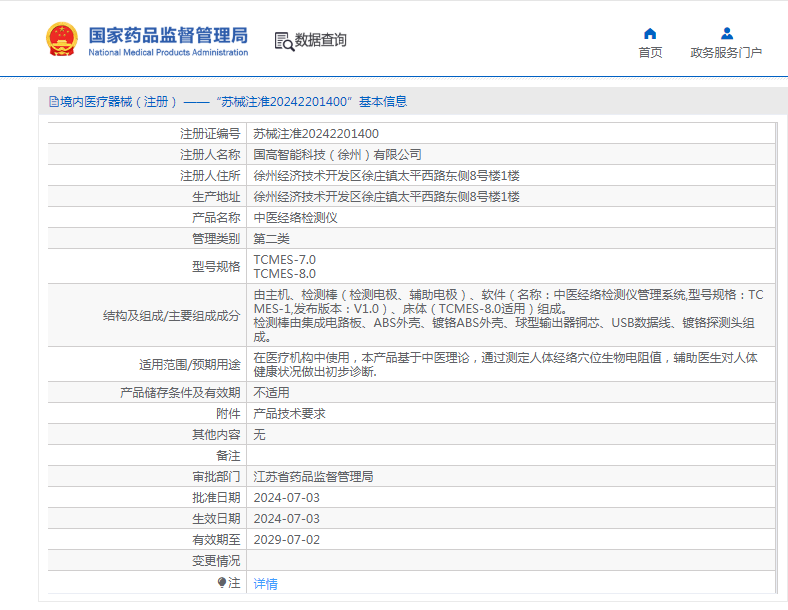Click 其他内容 value 无
The image size is (788, 610).
pyautogui.click(x=259, y=435)
